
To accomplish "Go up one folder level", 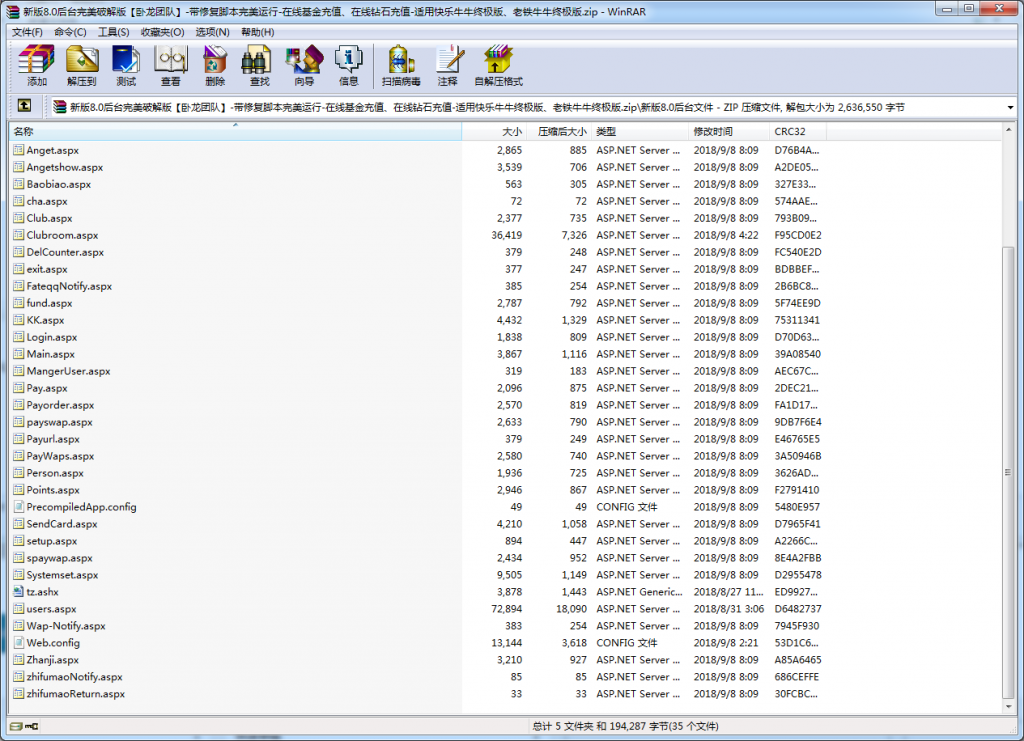I will (24, 106).
